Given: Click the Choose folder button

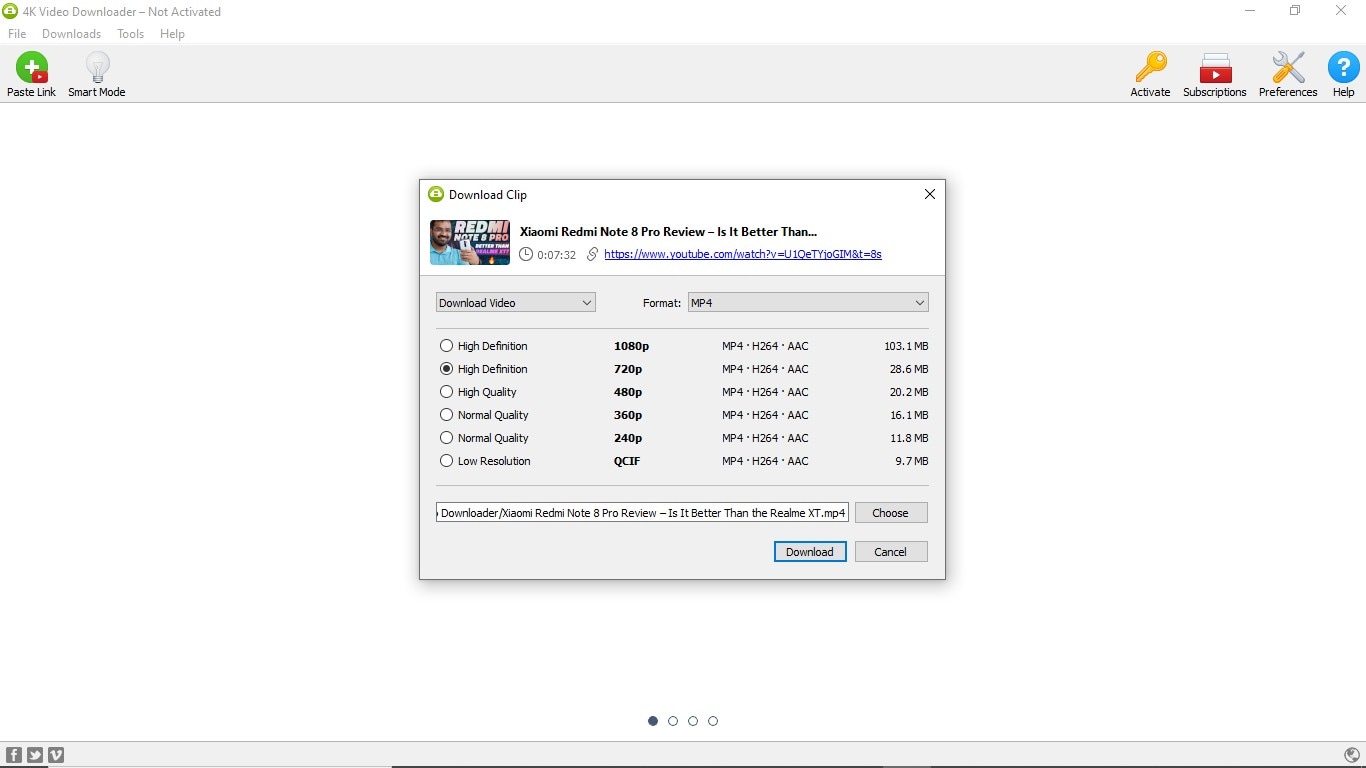Looking at the screenshot, I should point(891,513).
